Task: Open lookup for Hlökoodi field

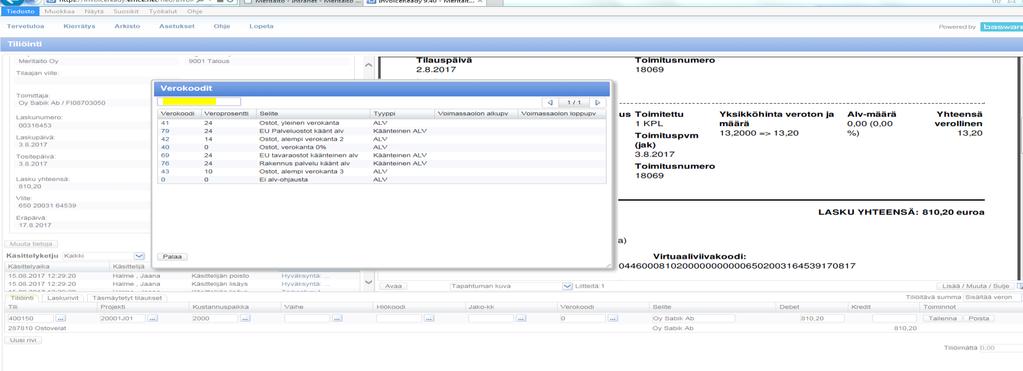Action: [x=429, y=318]
